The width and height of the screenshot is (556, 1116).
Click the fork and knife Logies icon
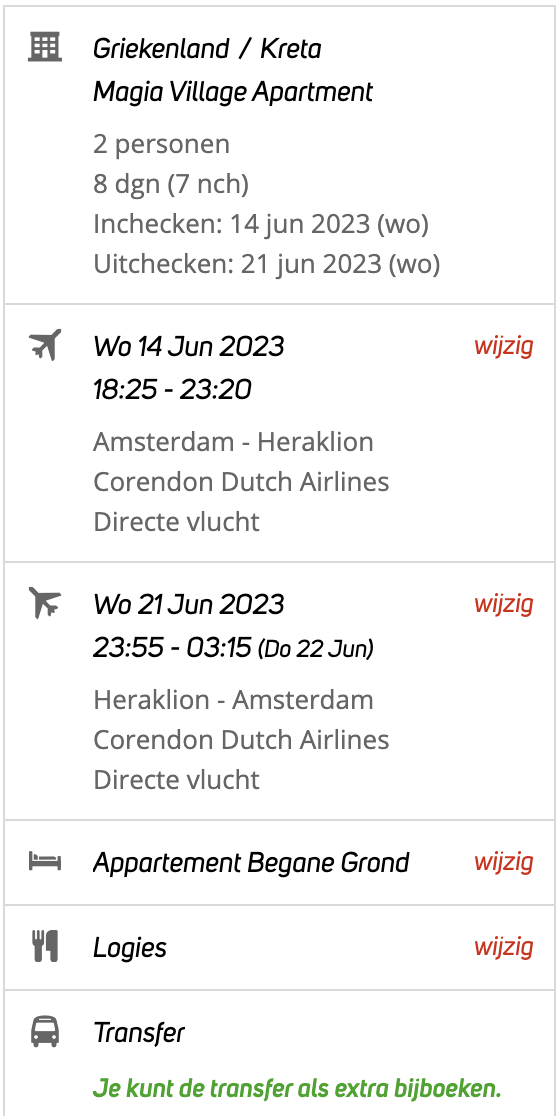pos(45,947)
